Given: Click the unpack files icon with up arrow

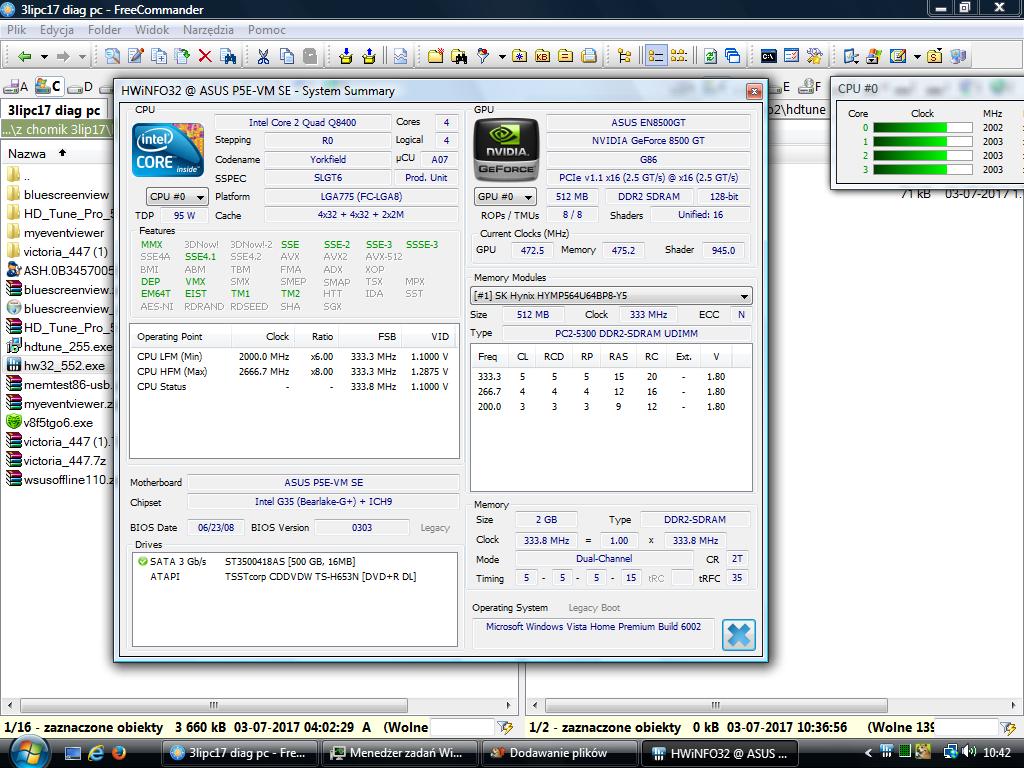Looking at the screenshot, I should pyautogui.click(x=369, y=56).
